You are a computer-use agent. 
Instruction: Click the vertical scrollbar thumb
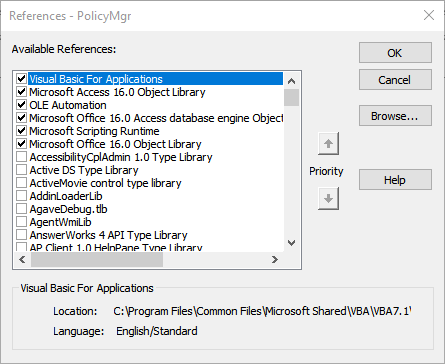[x=291, y=97]
